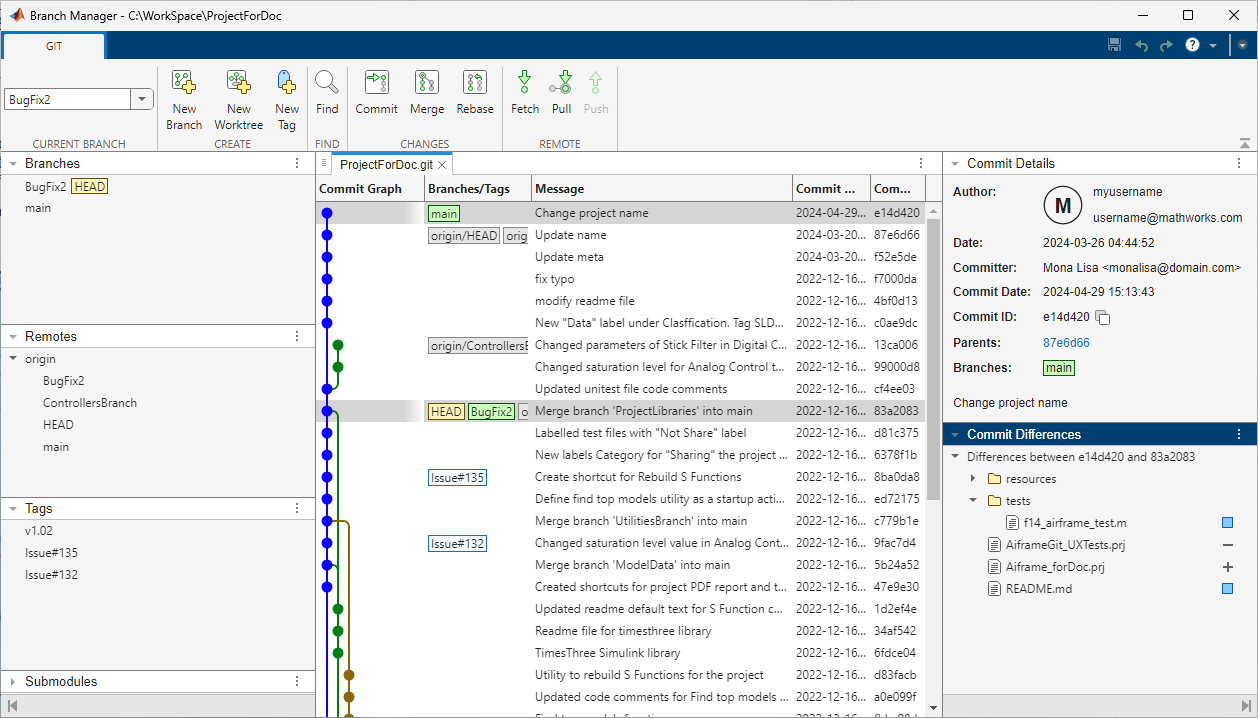Start a Commit

376,95
